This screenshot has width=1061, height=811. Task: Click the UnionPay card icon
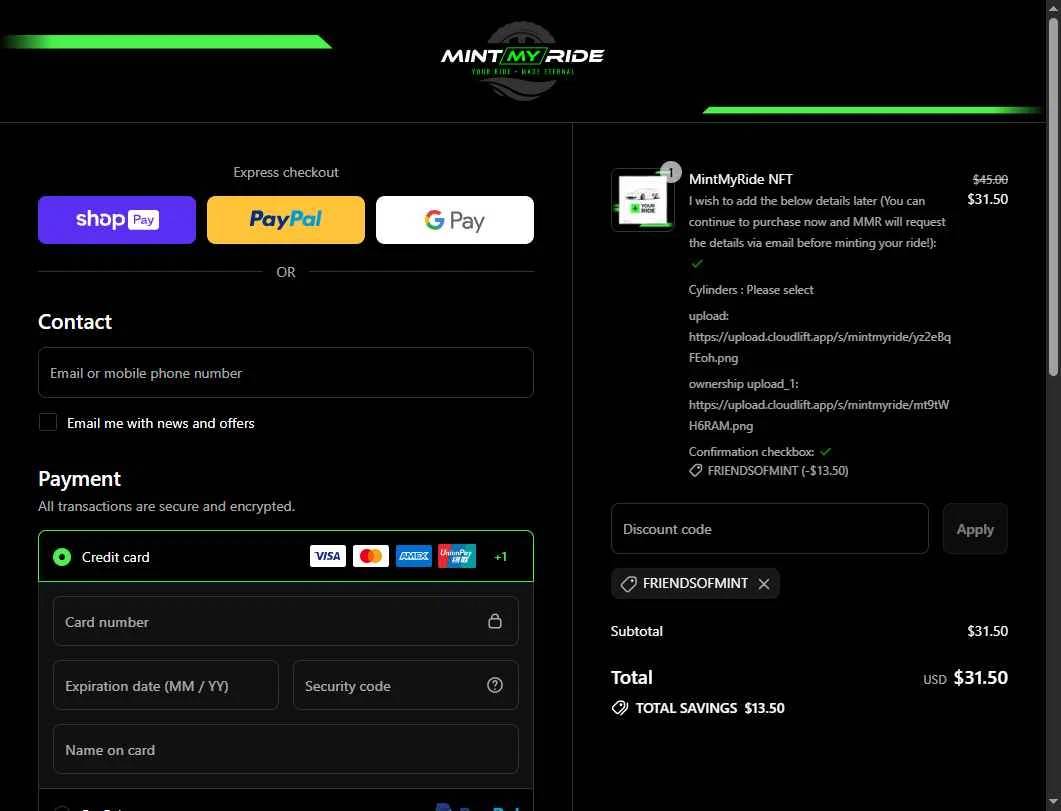[457, 556]
